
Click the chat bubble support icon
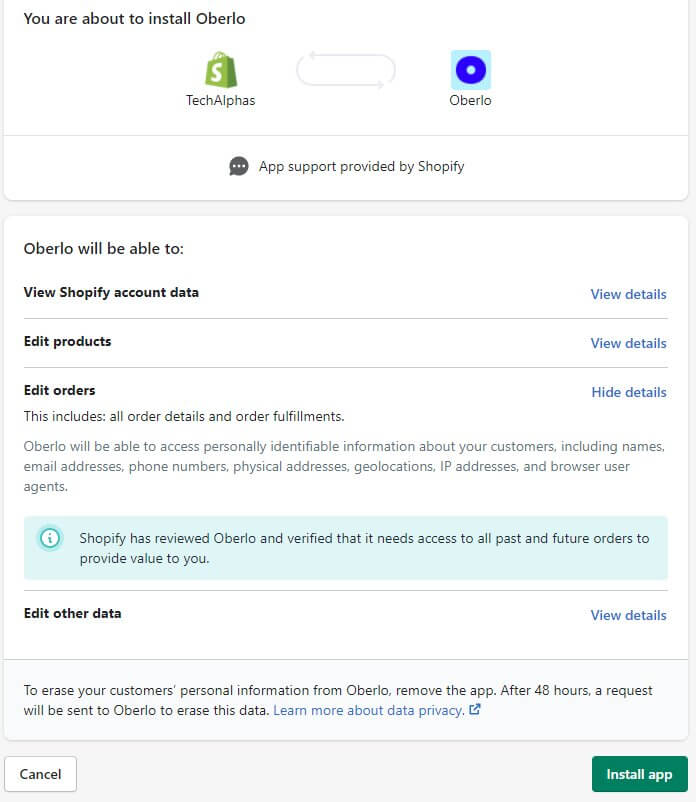click(x=238, y=166)
